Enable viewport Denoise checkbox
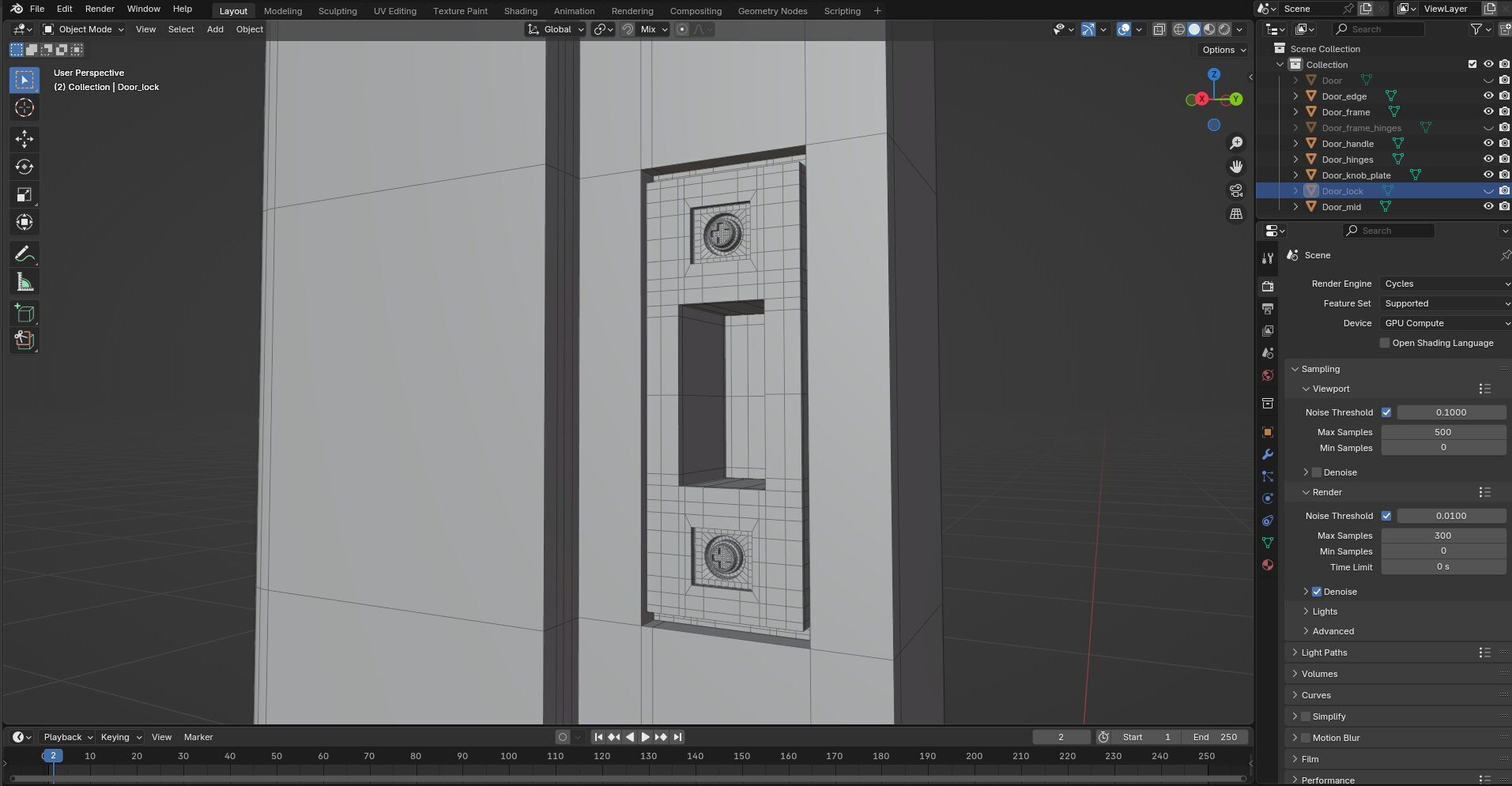This screenshot has width=1512, height=786. [1317, 472]
